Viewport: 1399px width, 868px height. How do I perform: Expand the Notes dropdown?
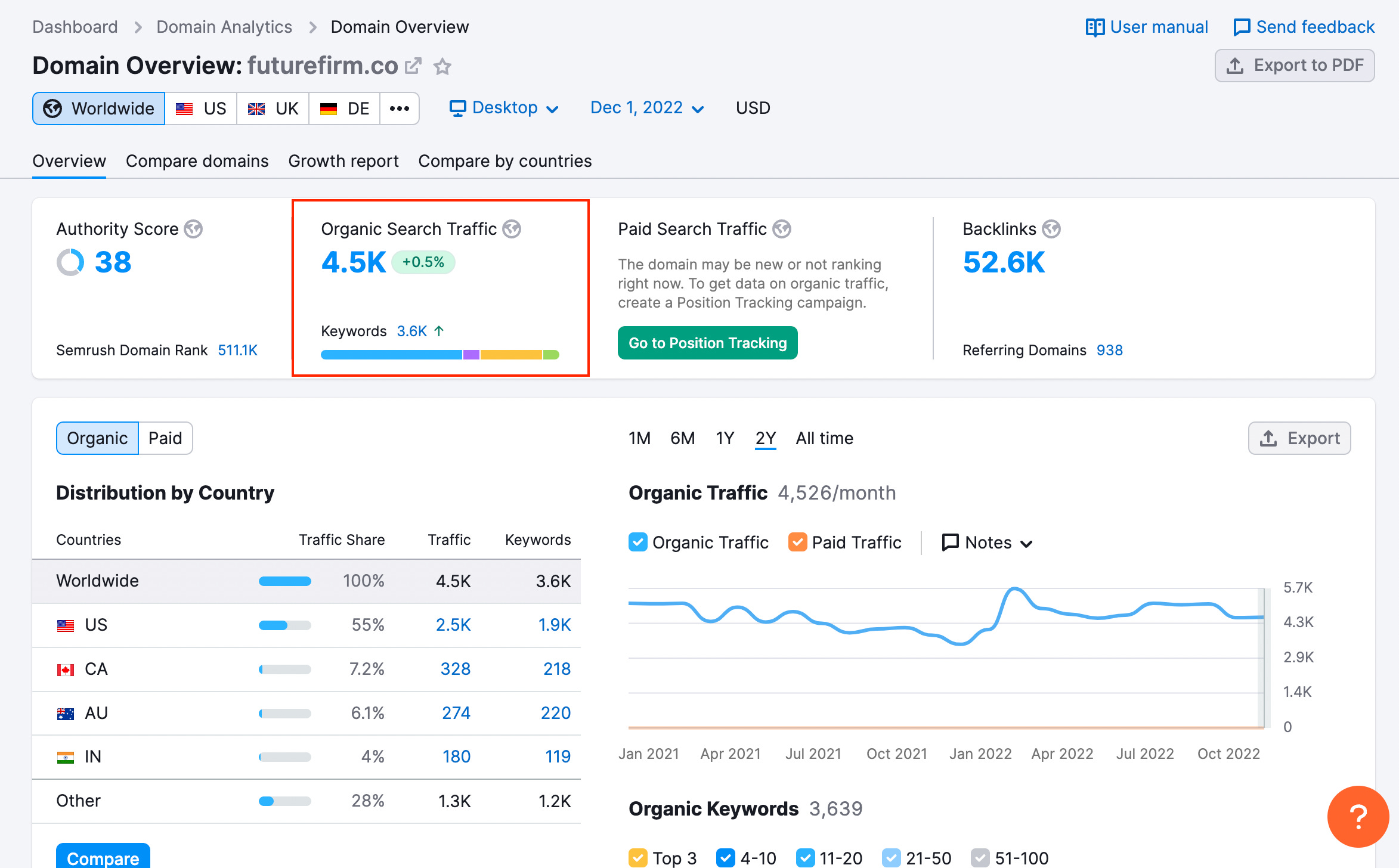[x=987, y=542]
